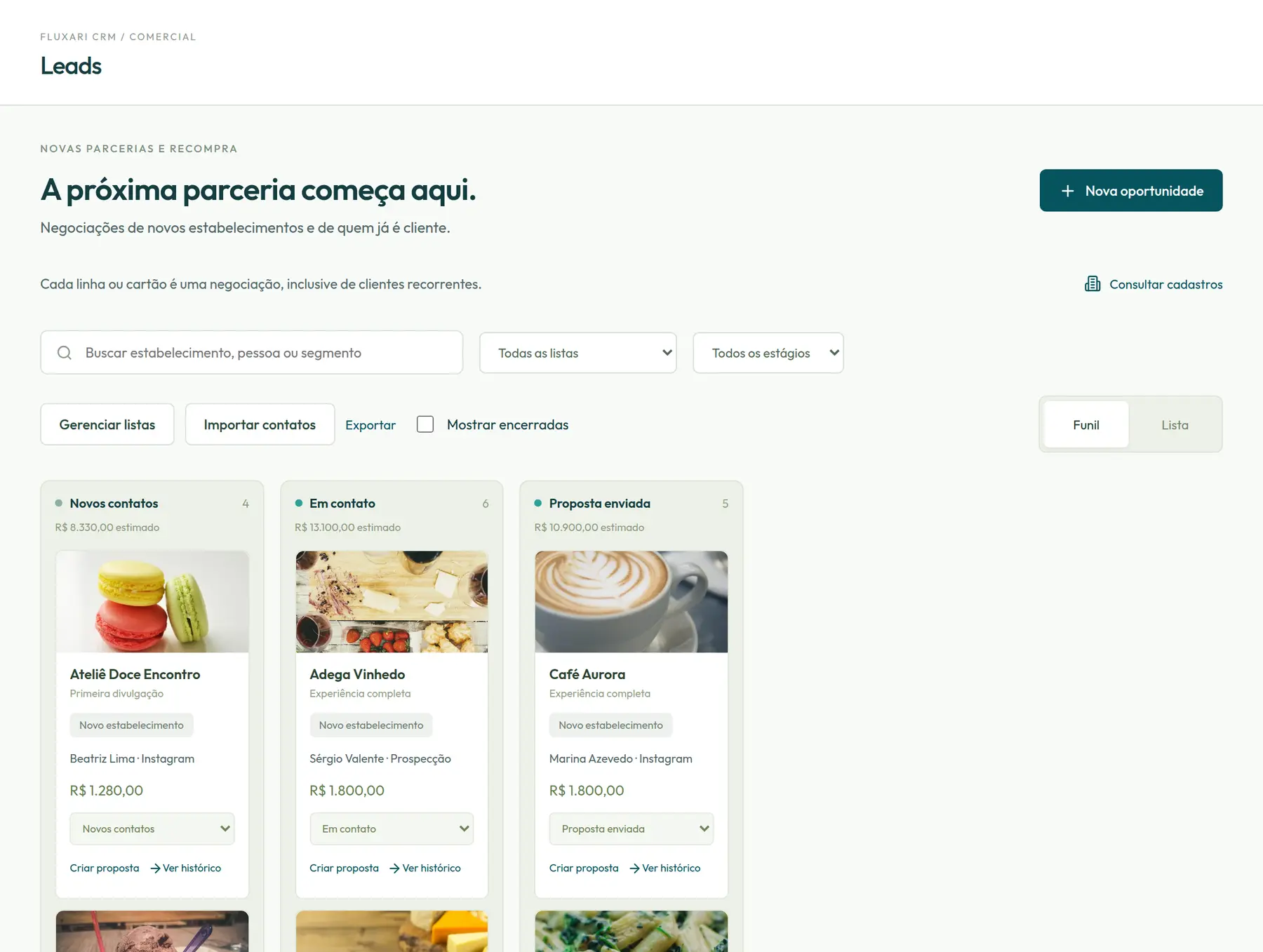1263x952 pixels.
Task: Click Sérgio Valente · Prospecção contact text
Action: click(380, 759)
